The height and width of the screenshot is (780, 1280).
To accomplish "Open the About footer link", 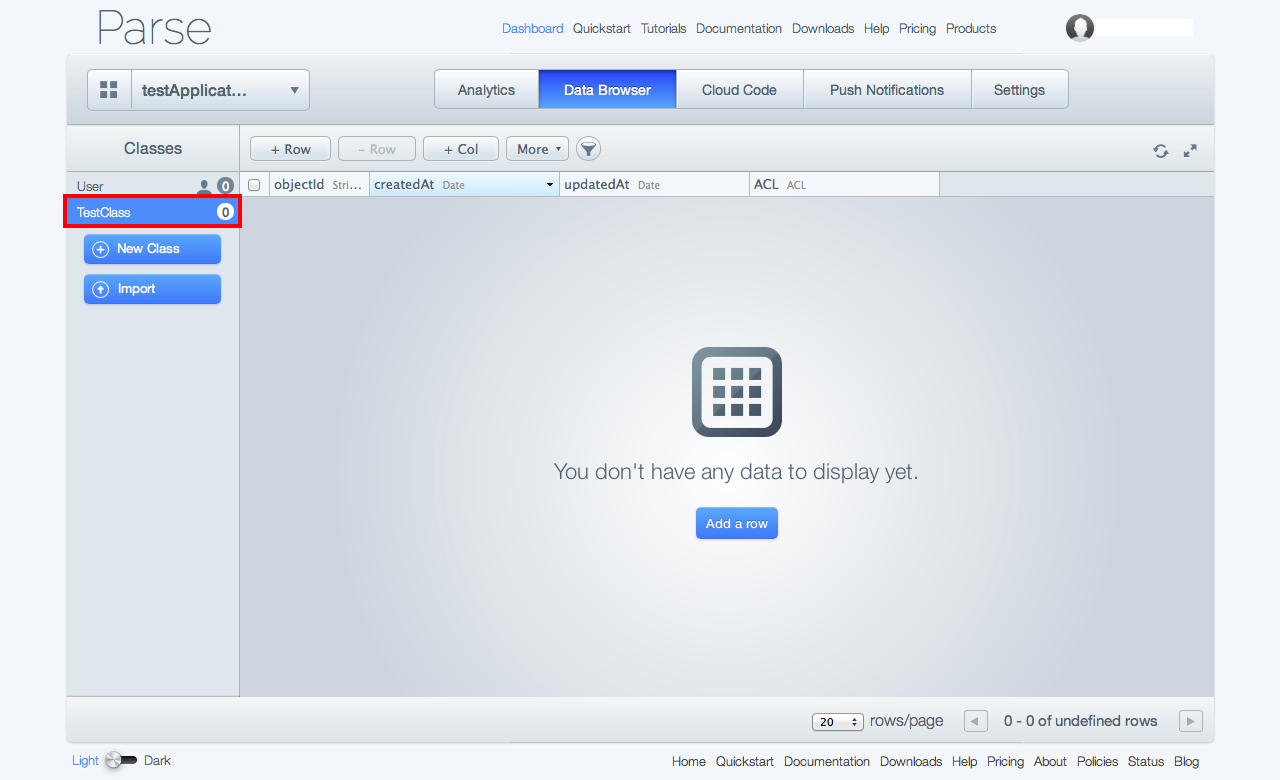I will 1050,761.
